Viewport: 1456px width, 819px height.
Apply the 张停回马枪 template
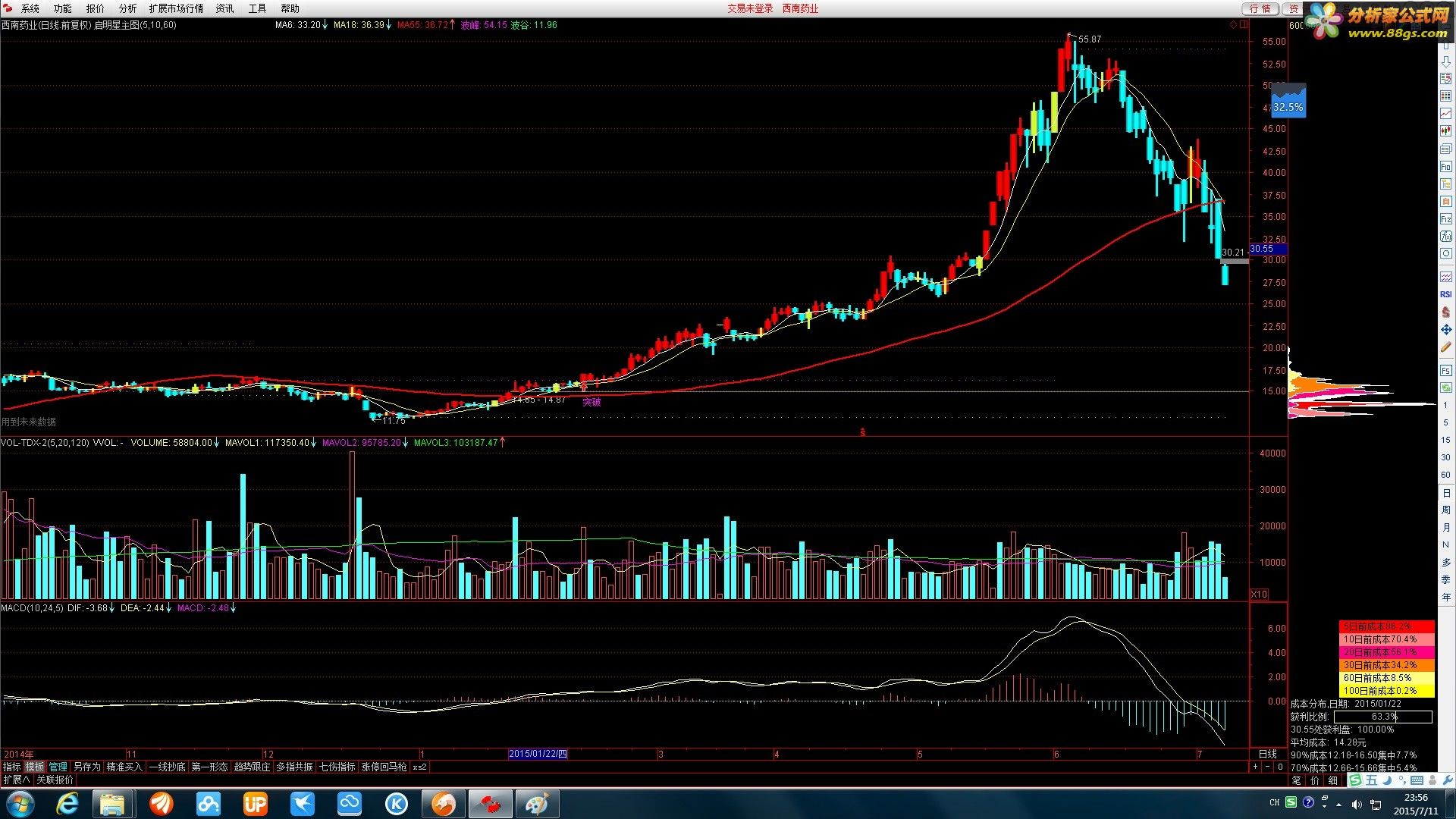384,767
